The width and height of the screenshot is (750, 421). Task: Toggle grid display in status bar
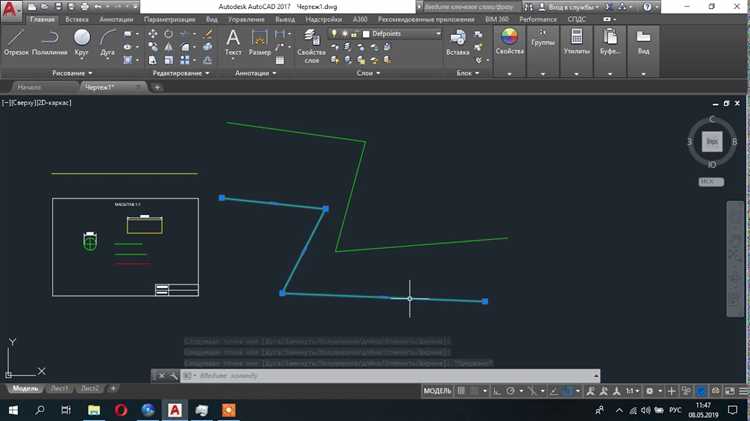point(461,391)
